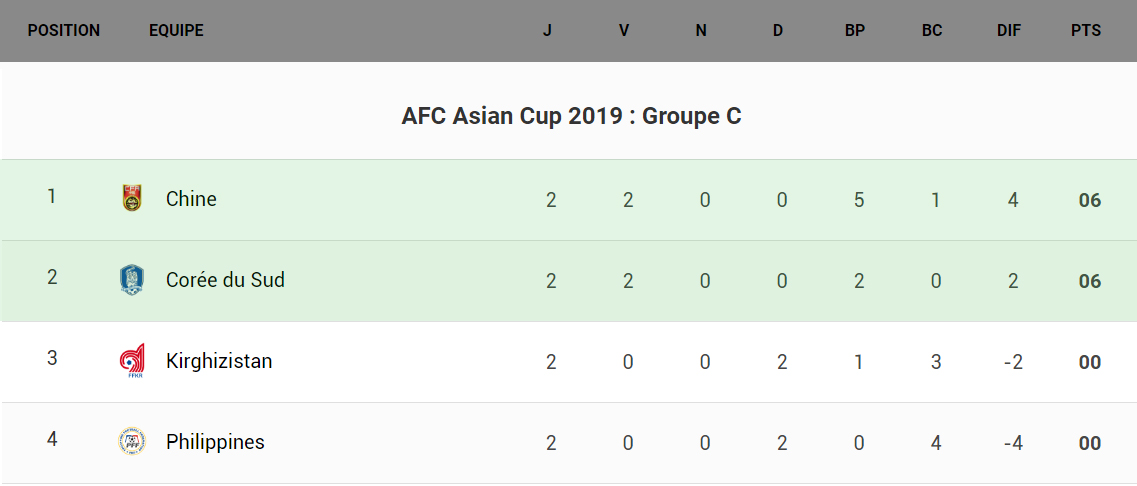The image size is (1137, 486).
Task: Click the Philippines federation badge
Action: click(131, 442)
